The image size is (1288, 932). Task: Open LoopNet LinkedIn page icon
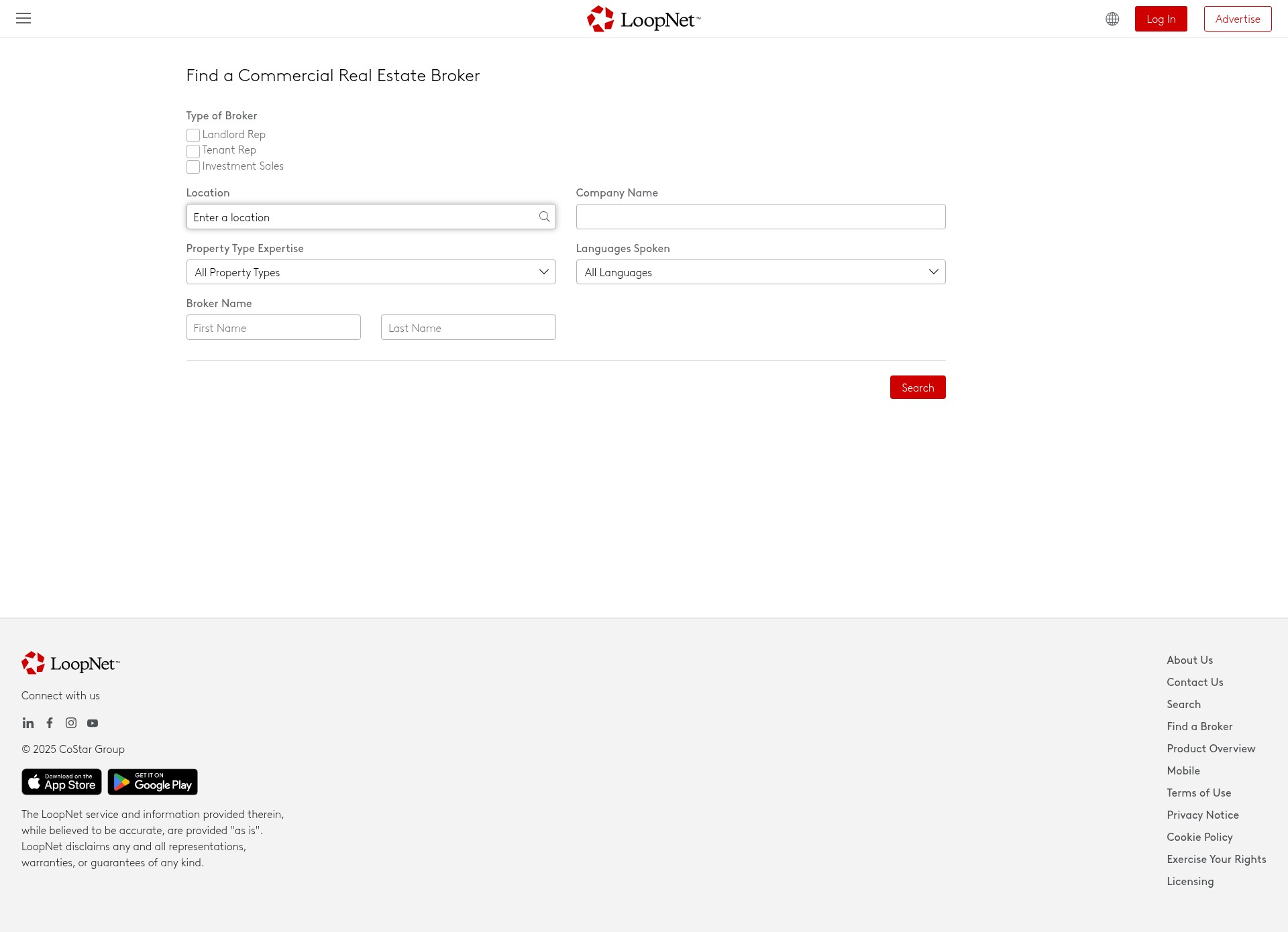(28, 723)
